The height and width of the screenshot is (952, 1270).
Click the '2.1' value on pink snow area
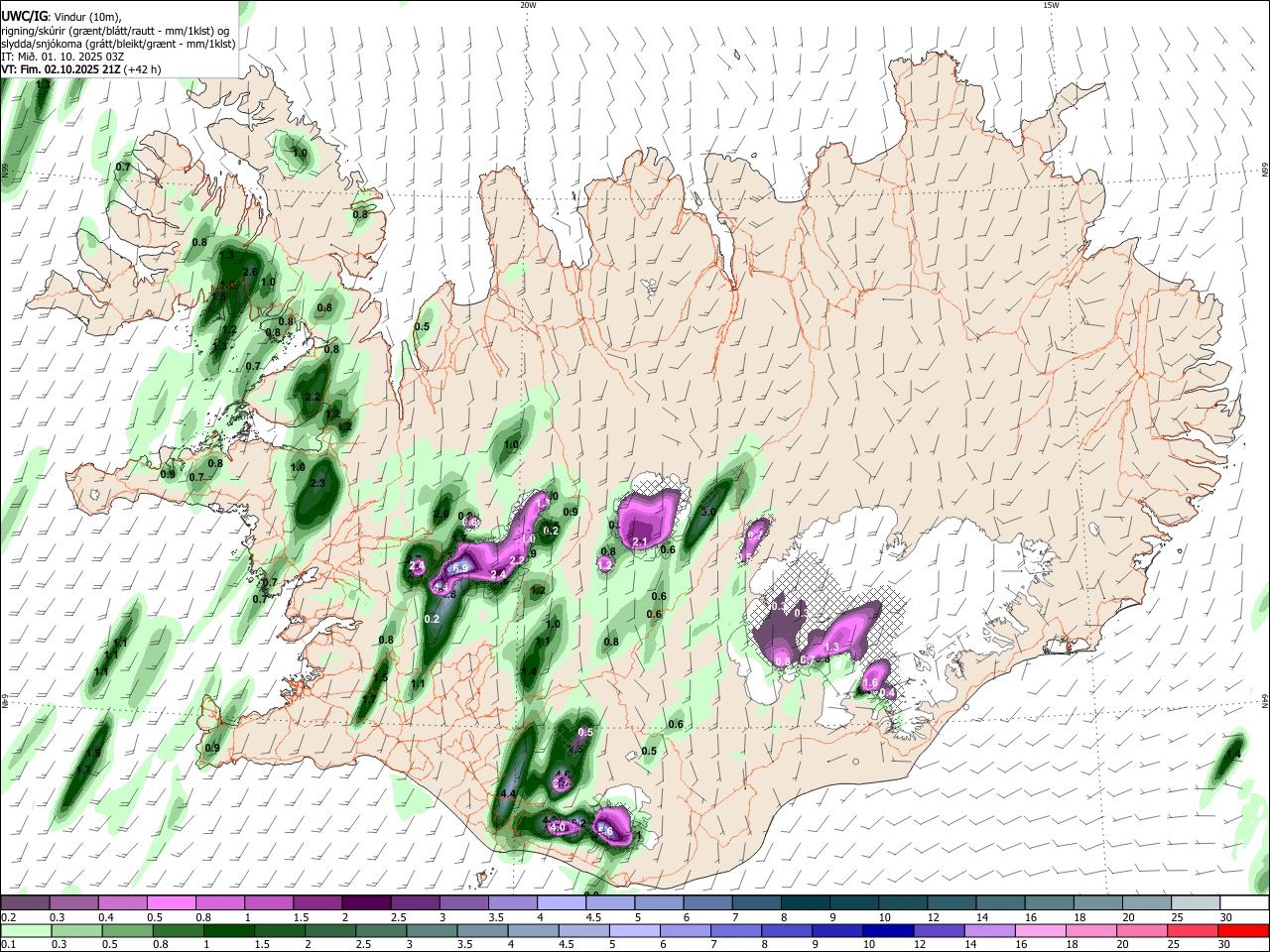(640, 541)
